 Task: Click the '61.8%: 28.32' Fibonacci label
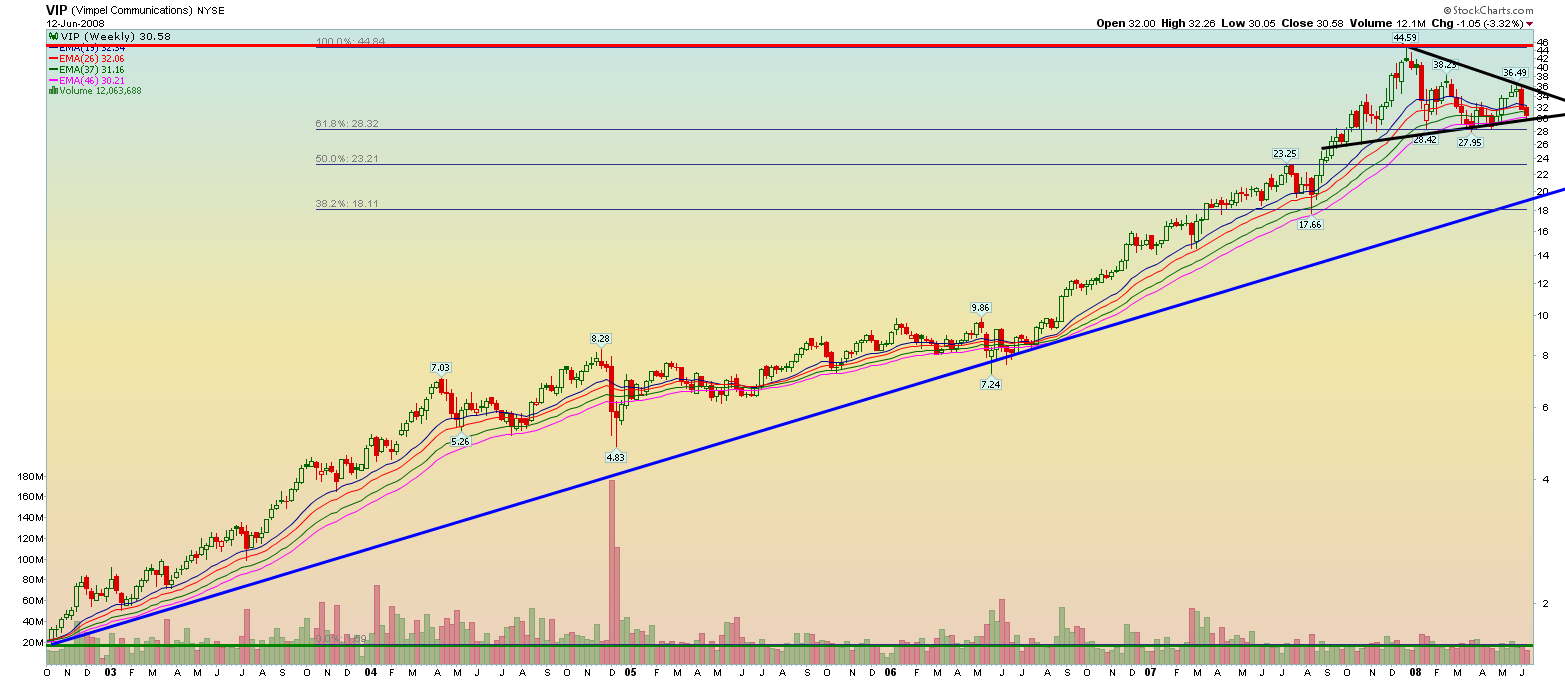[348, 124]
